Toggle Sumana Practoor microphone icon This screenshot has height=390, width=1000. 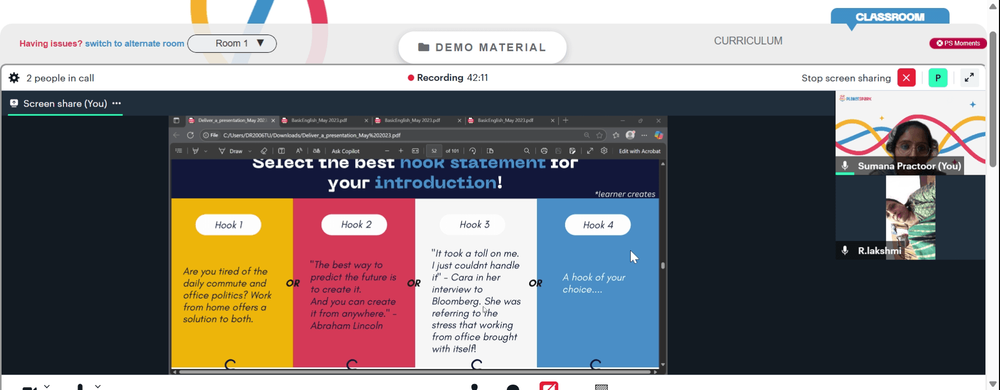click(x=845, y=166)
